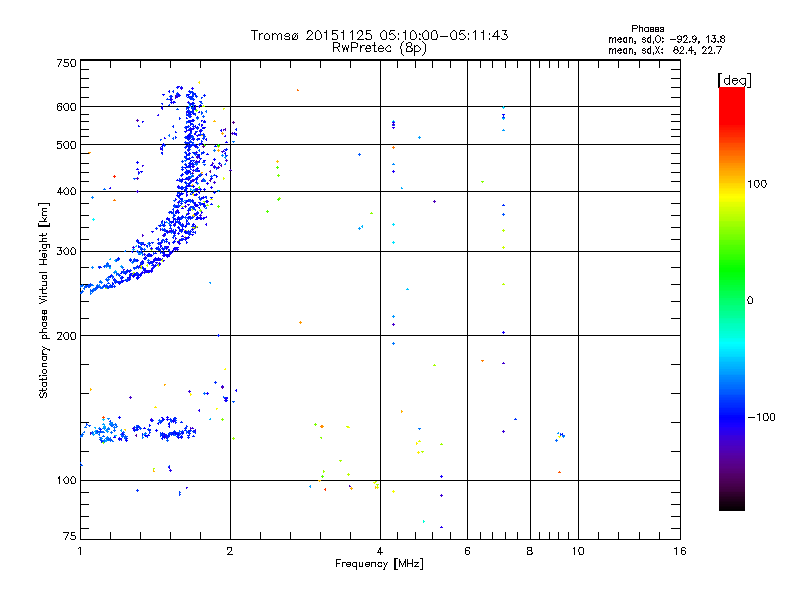Click the 'Stationary phase Virtual Height [km]' axis label
This screenshot has width=800, height=600.
44,300
